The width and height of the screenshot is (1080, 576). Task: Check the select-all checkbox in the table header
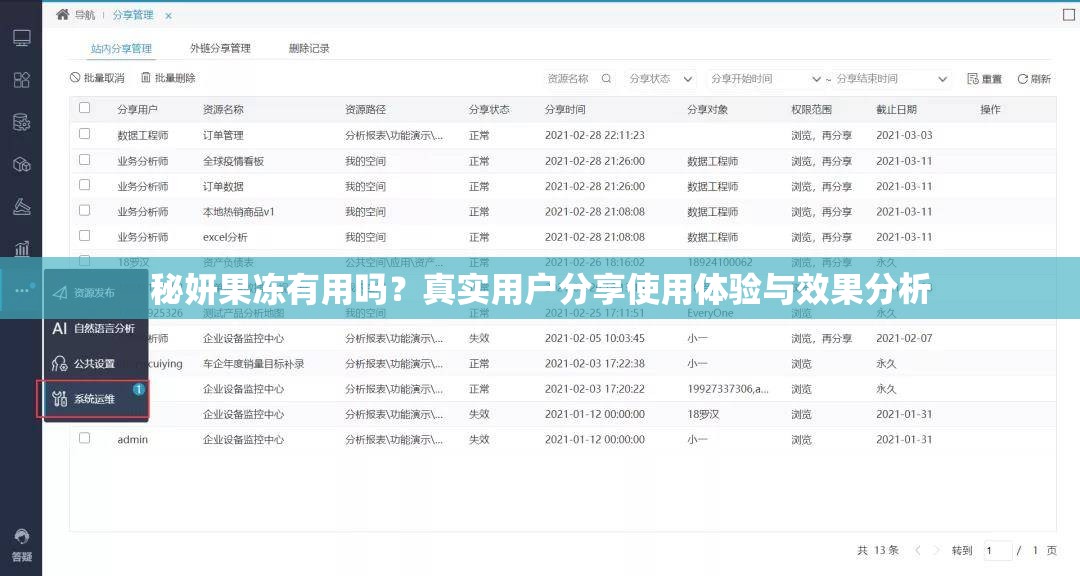[x=84, y=107]
